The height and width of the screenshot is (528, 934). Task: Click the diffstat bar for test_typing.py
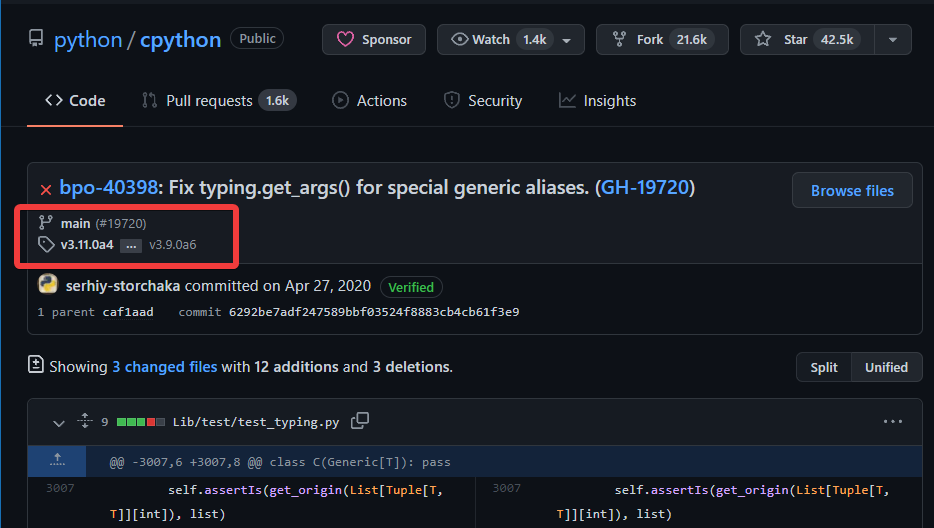point(141,422)
